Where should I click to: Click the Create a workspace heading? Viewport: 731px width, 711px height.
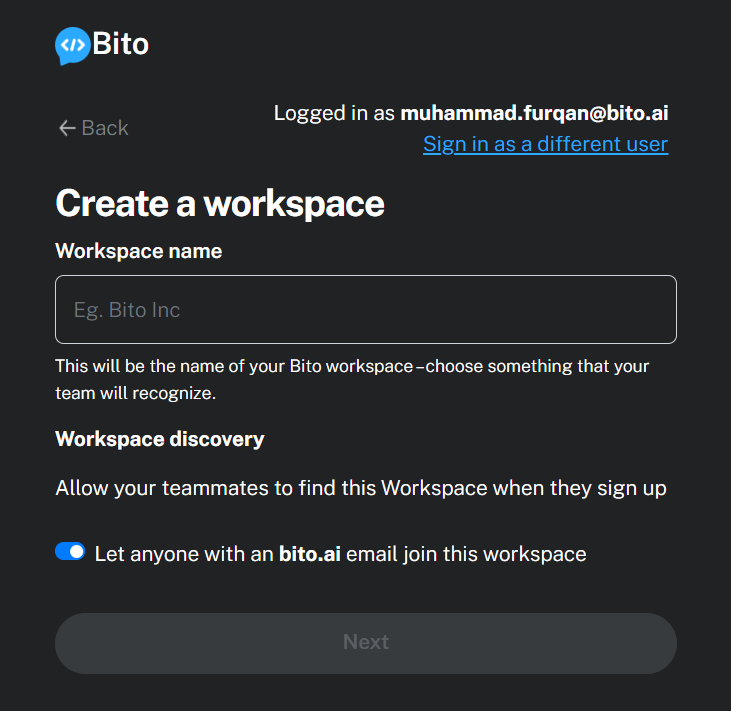(220, 204)
